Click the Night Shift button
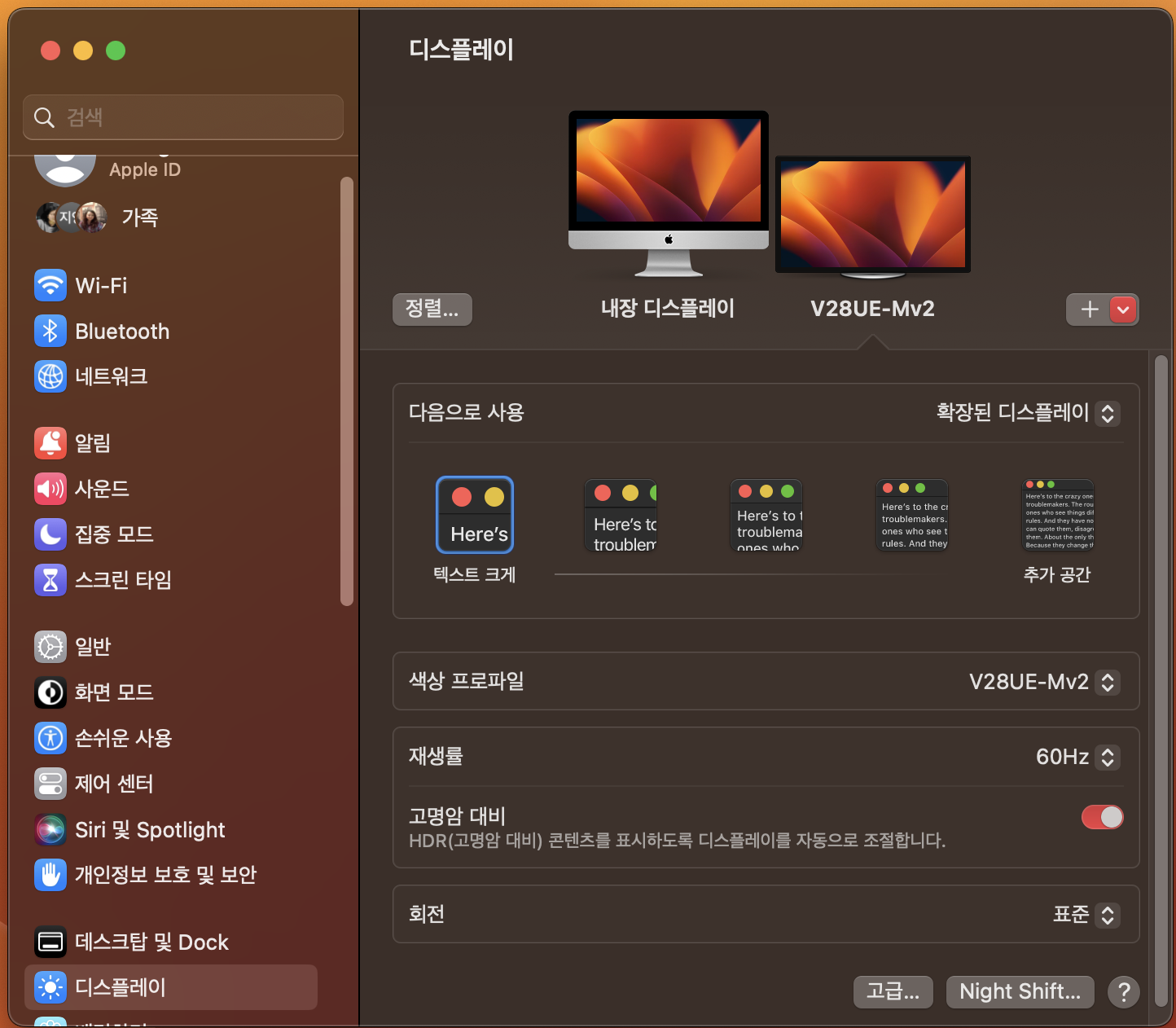 tap(1020, 991)
